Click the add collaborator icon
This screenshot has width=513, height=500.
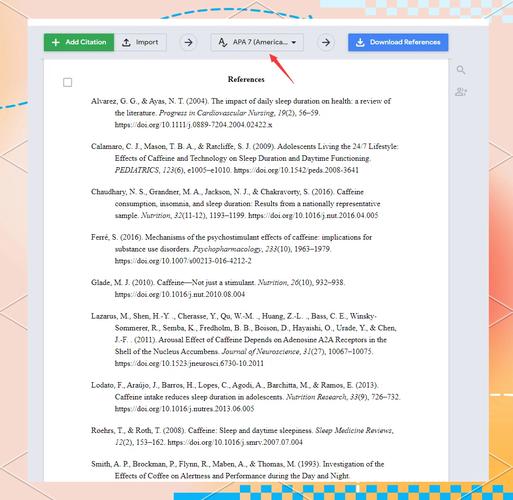click(461, 92)
